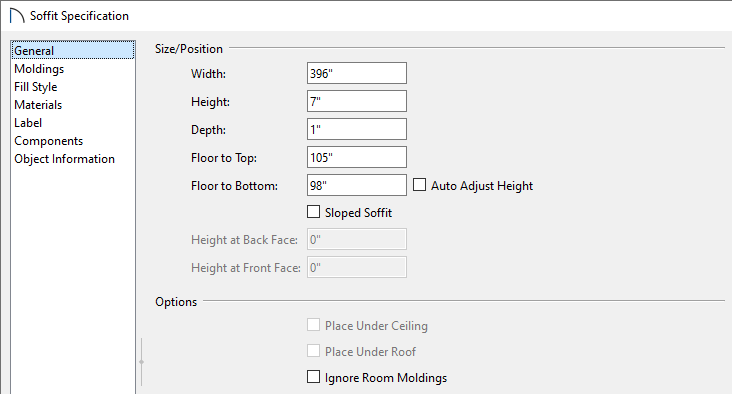Click the Height at Back Face field
This screenshot has width=732, height=394.
(357, 239)
